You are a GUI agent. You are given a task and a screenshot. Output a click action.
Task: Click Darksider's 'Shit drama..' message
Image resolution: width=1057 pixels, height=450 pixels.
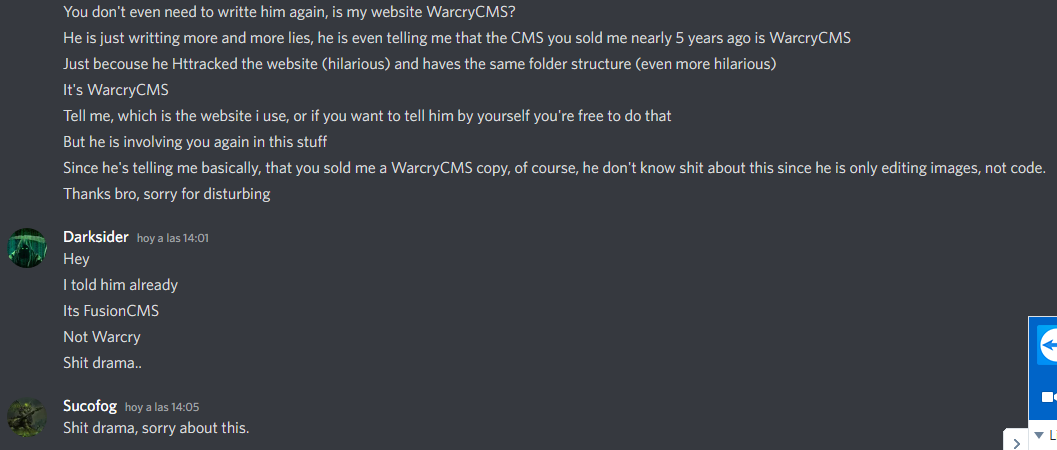pos(102,362)
